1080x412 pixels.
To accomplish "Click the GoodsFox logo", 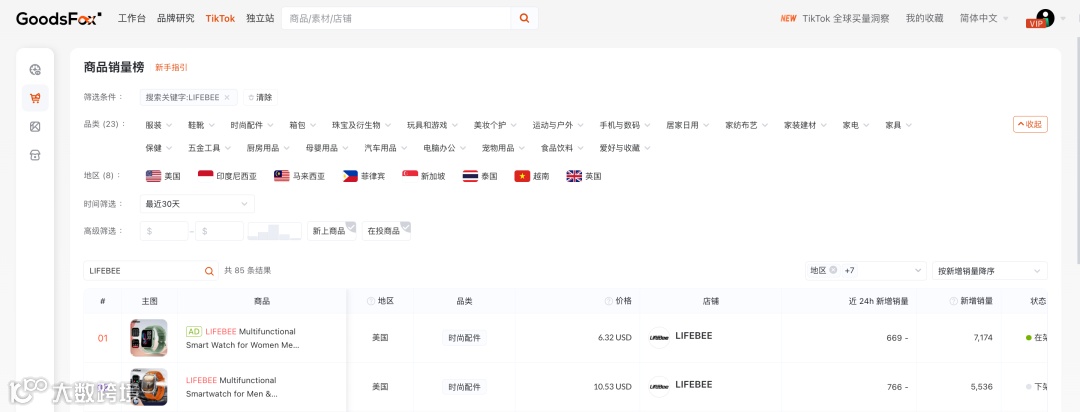I will [x=59, y=19].
